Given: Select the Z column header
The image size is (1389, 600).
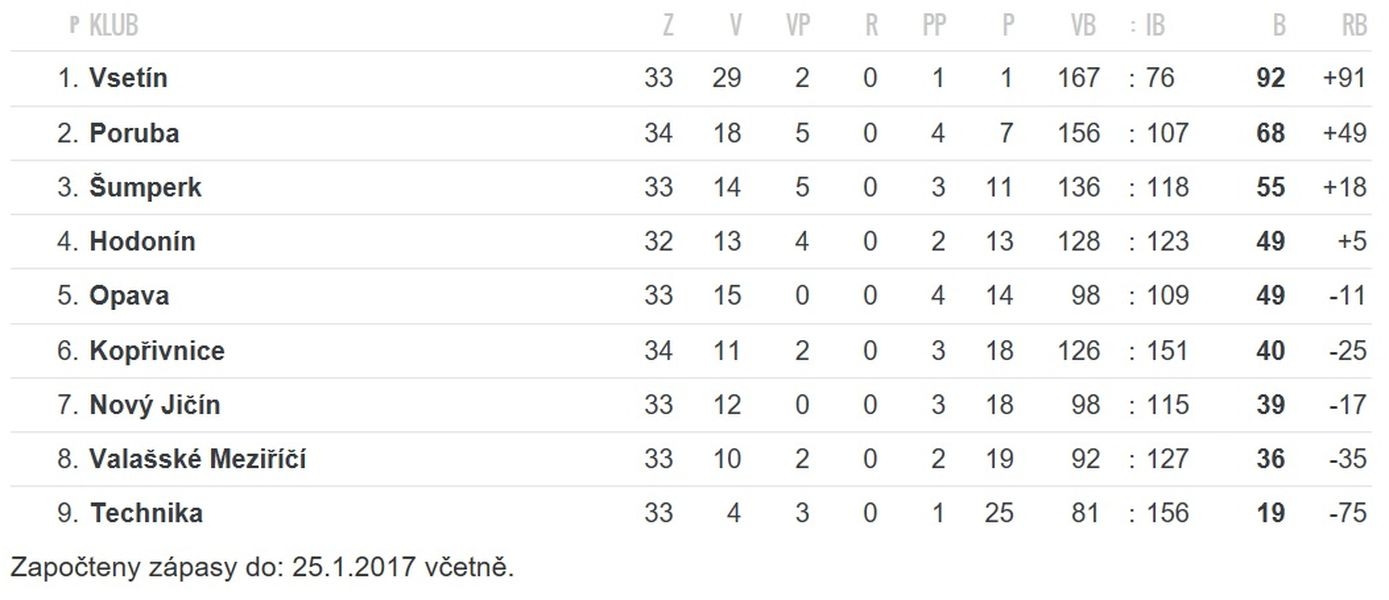Looking at the screenshot, I should (x=668, y=26).
